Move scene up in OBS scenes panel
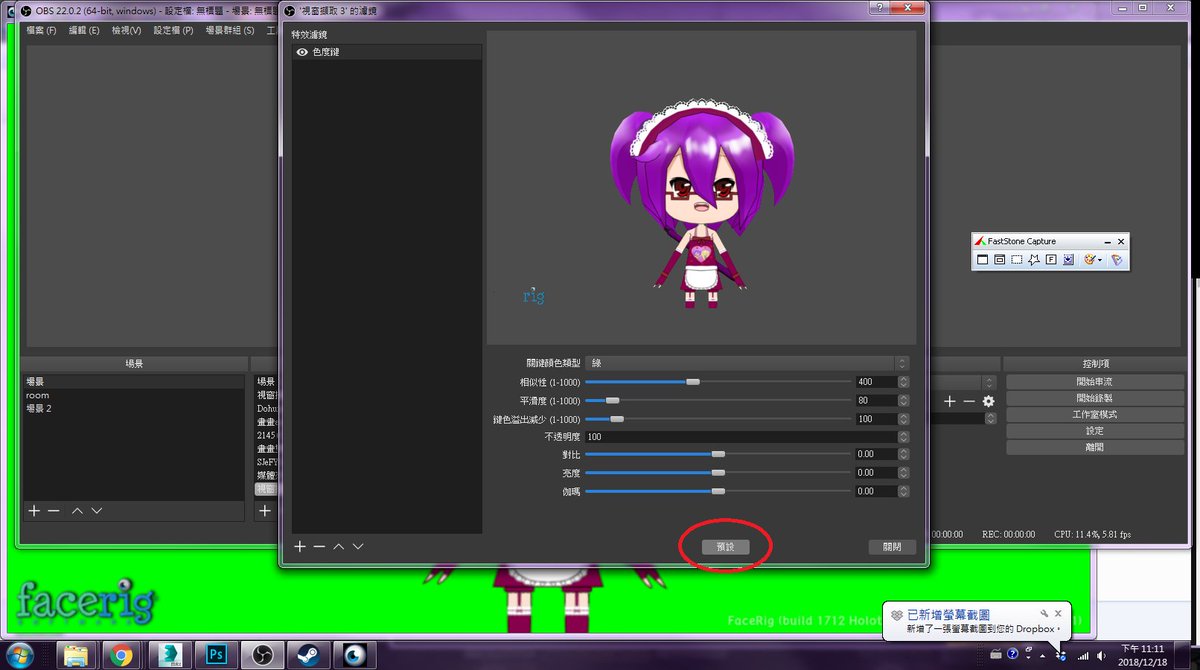This screenshot has width=1200, height=670. [x=77, y=511]
